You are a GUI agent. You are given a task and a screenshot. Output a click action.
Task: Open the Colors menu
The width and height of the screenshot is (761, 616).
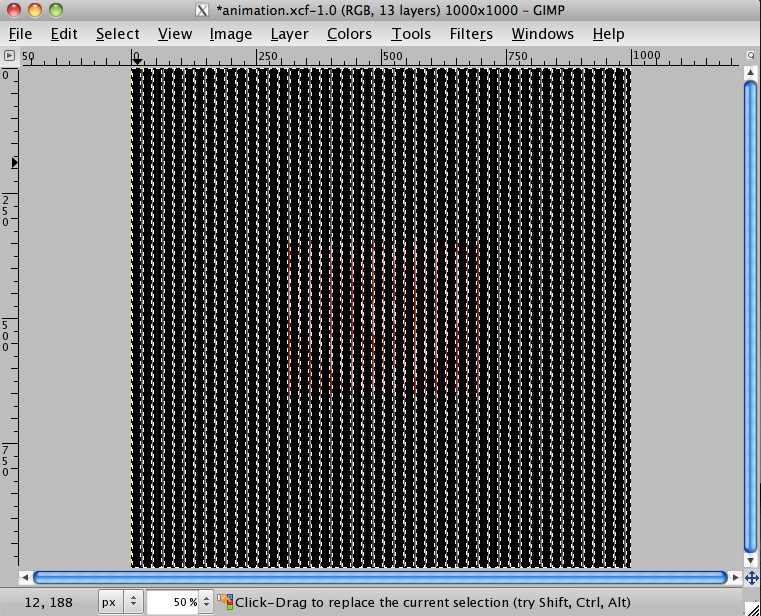click(x=349, y=34)
